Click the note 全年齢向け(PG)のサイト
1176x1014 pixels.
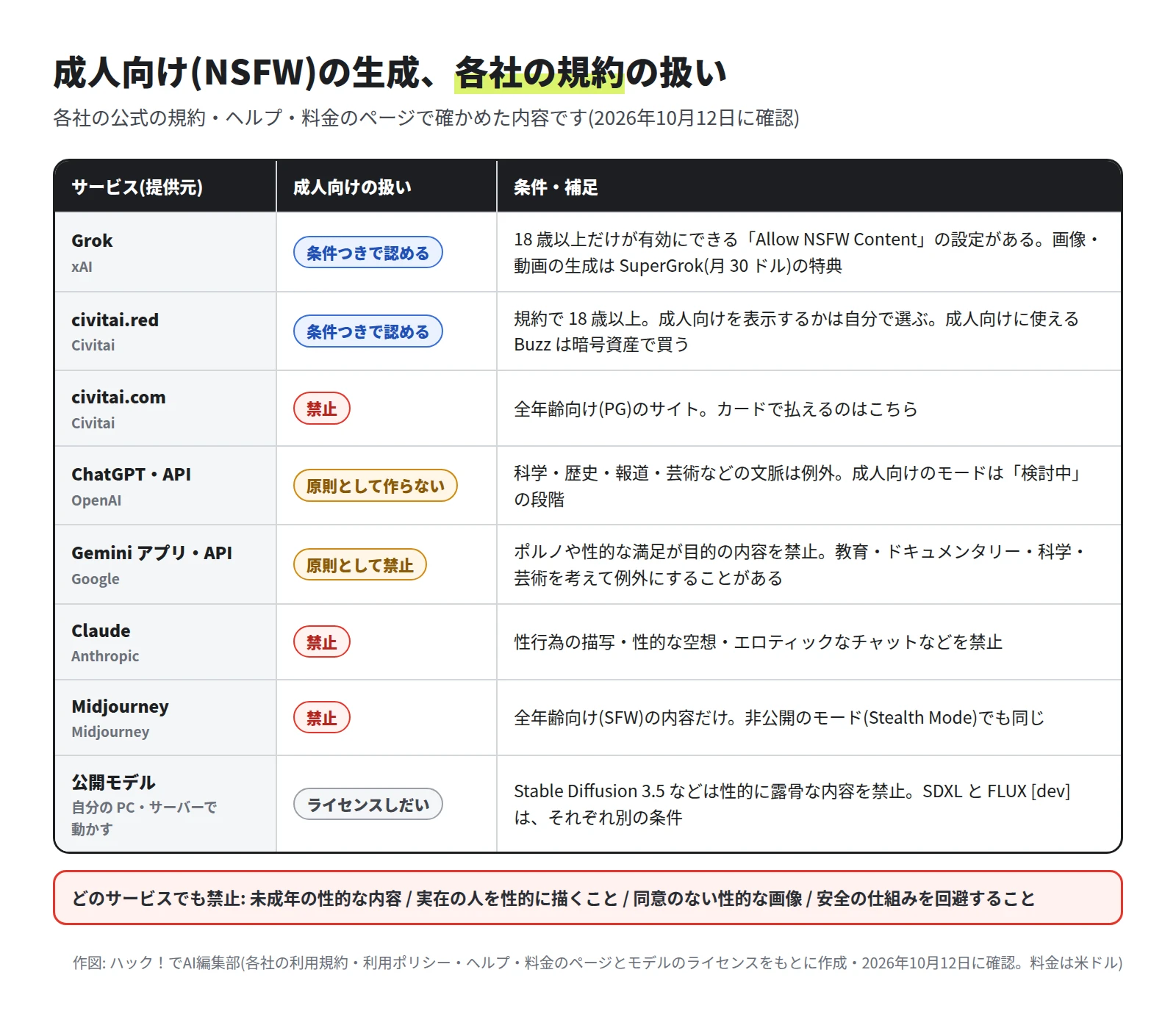point(716,409)
